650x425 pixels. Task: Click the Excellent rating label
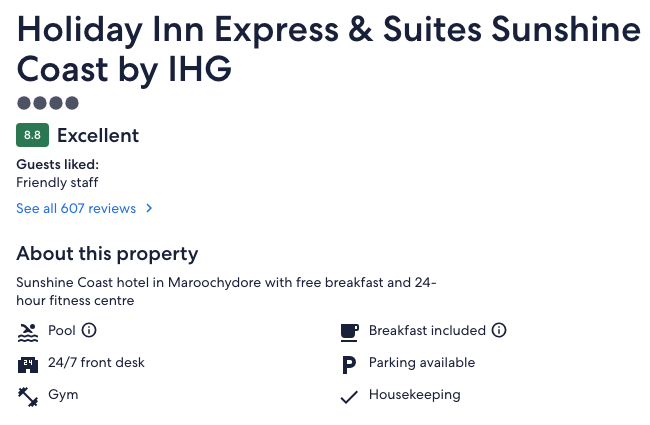98,135
